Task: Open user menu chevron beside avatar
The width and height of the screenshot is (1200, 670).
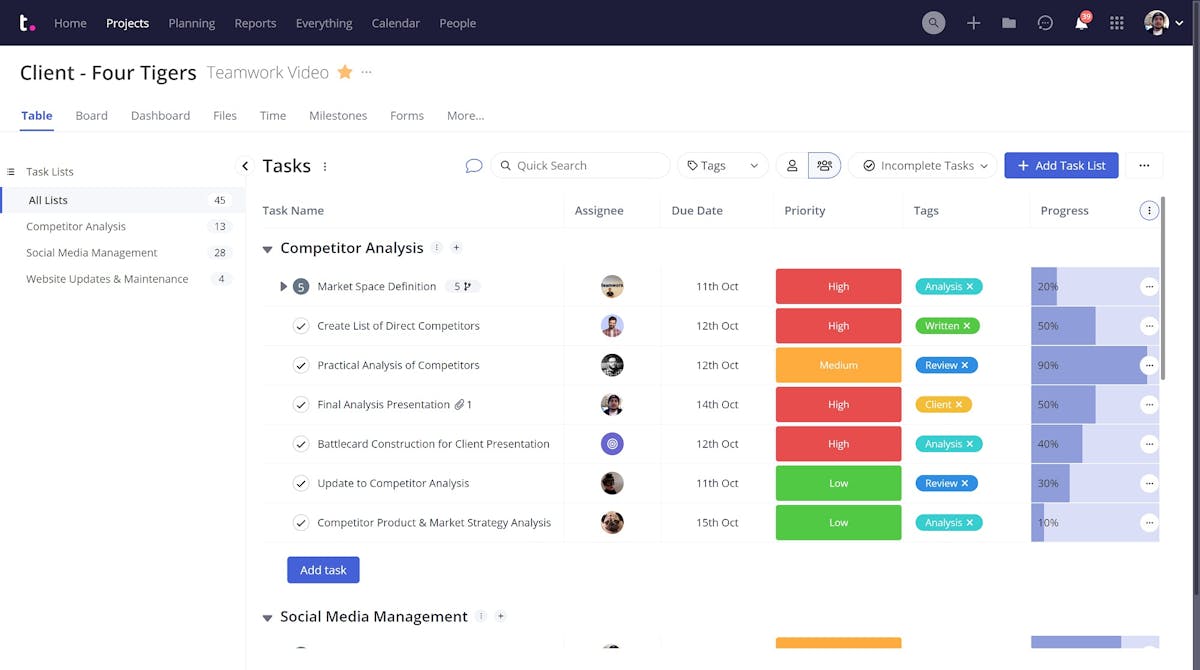Action: [x=1179, y=23]
